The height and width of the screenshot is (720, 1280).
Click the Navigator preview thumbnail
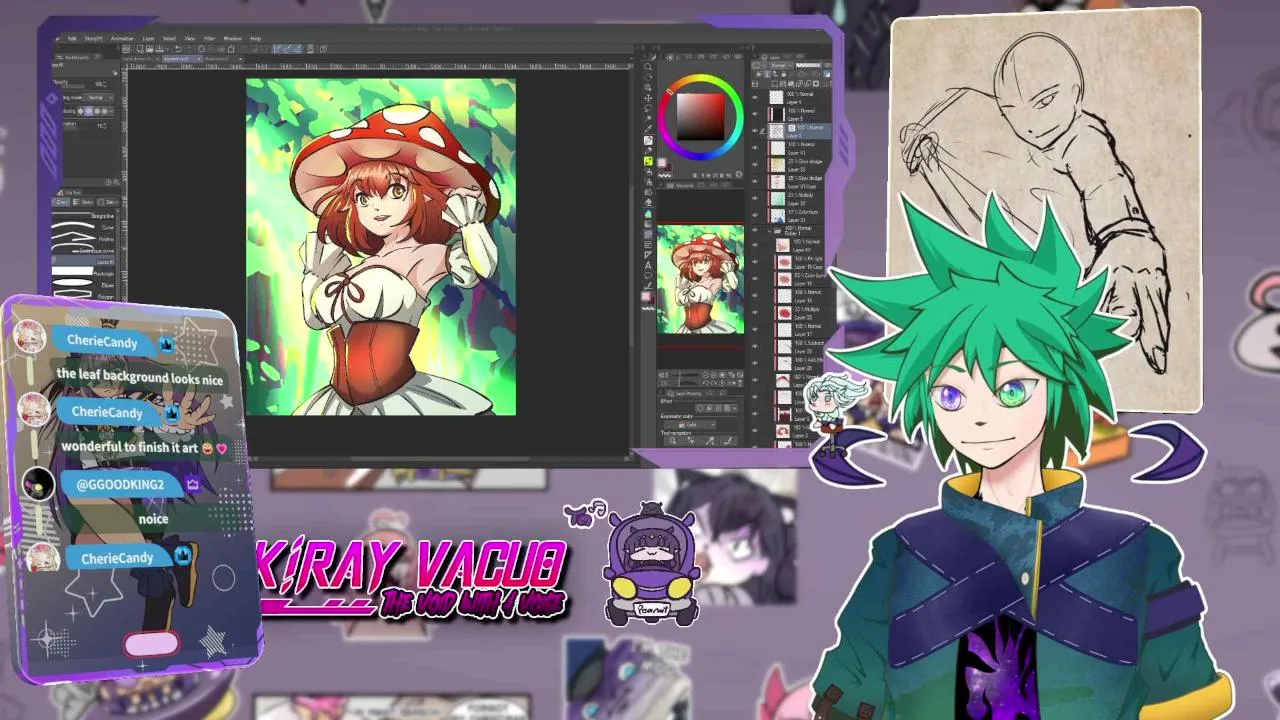click(x=701, y=279)
